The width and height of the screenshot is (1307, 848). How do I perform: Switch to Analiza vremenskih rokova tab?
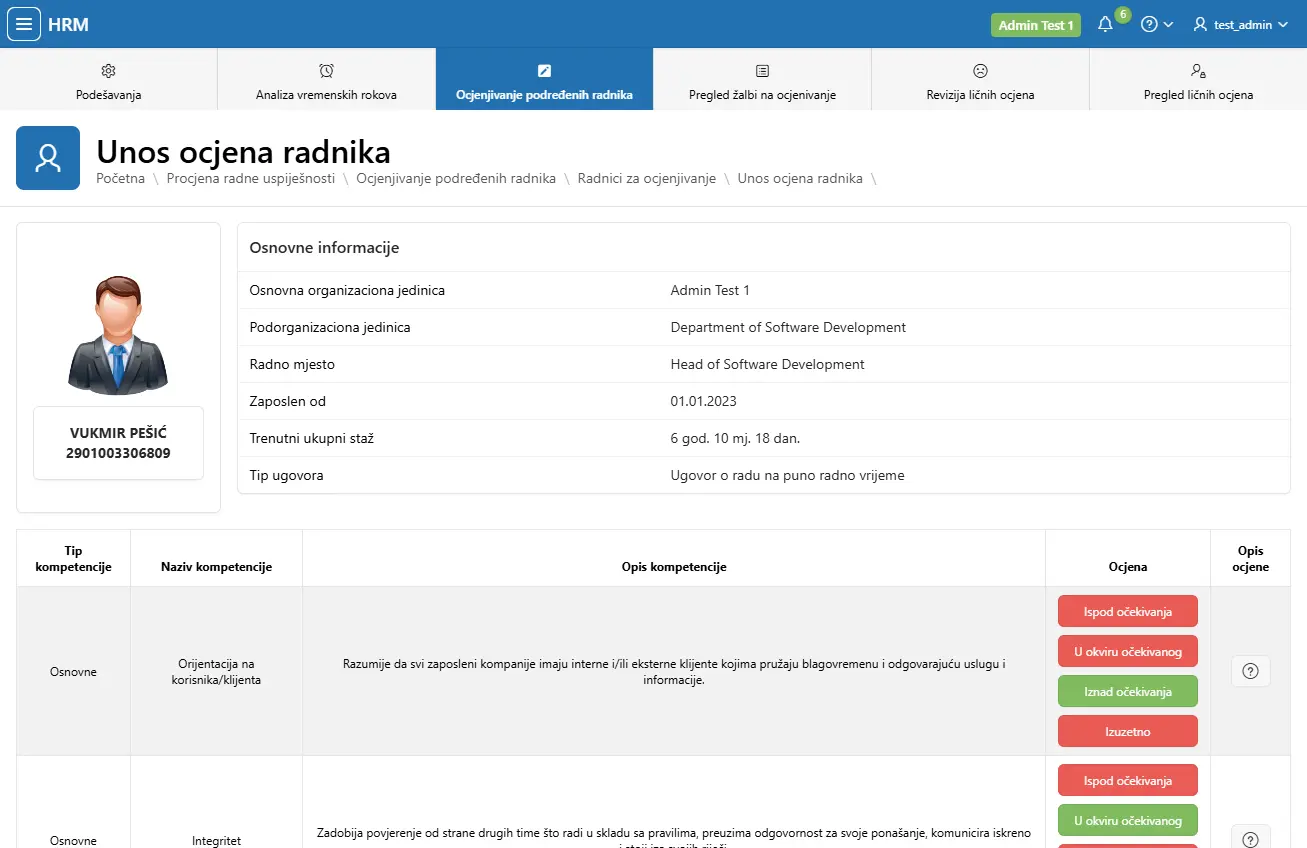(x=326, y=79)
